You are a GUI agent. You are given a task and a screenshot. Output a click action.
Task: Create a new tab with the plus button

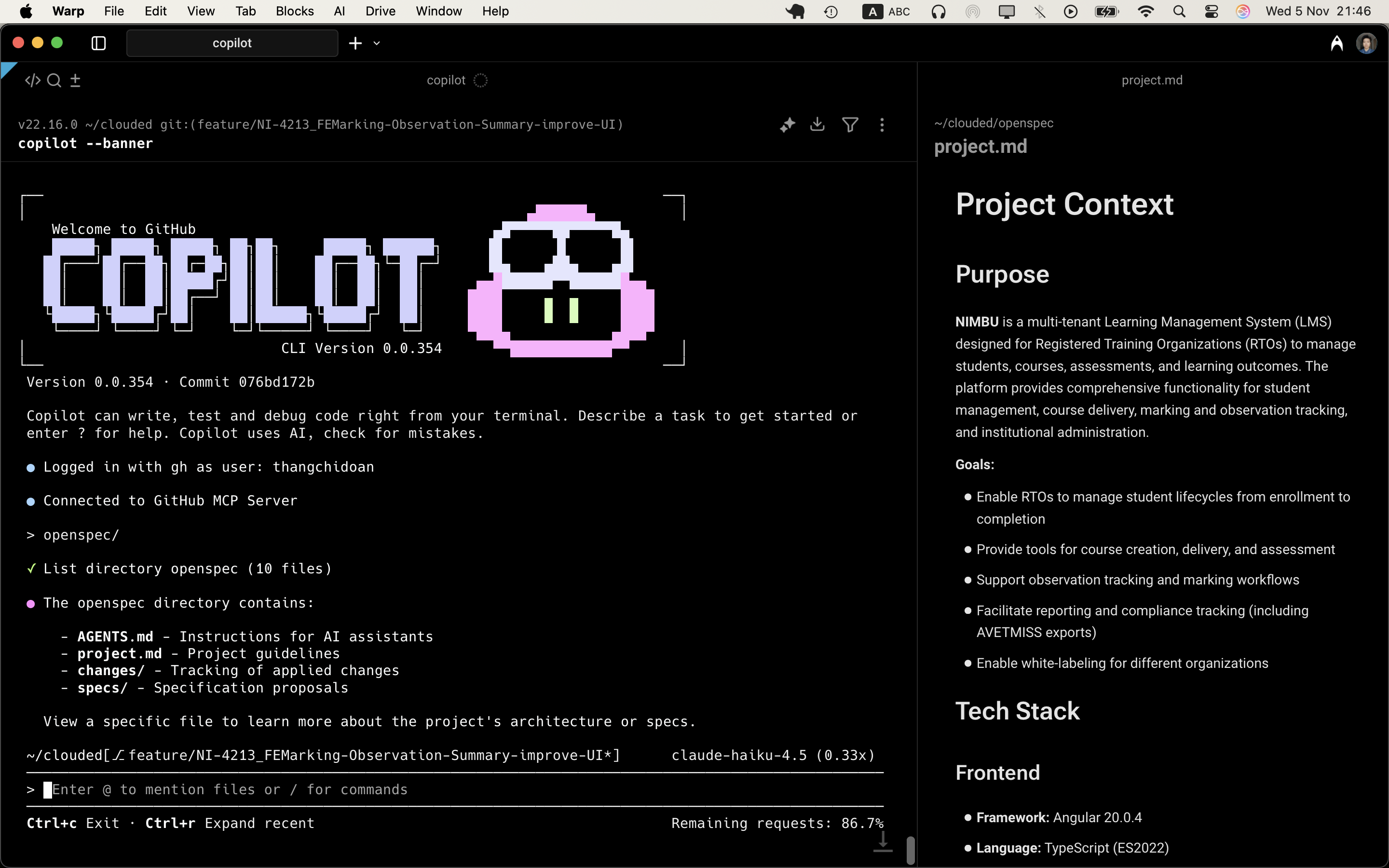pyautogui.click(x=354, y=43)
